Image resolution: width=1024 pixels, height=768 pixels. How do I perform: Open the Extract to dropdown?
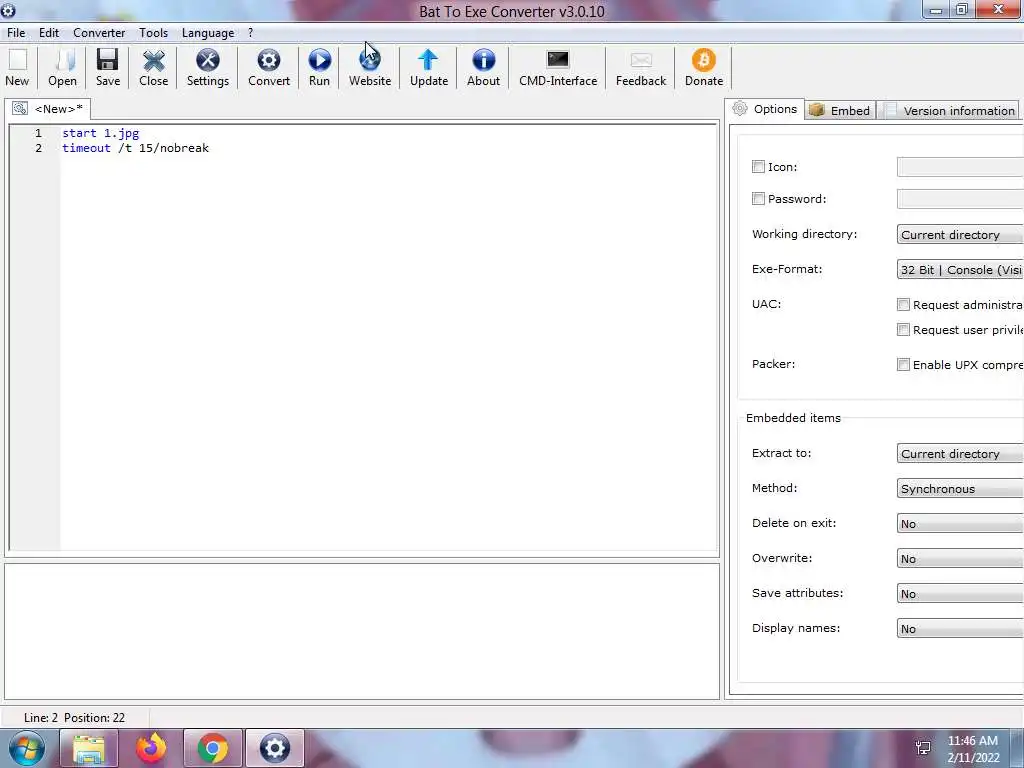pos(960,453)
